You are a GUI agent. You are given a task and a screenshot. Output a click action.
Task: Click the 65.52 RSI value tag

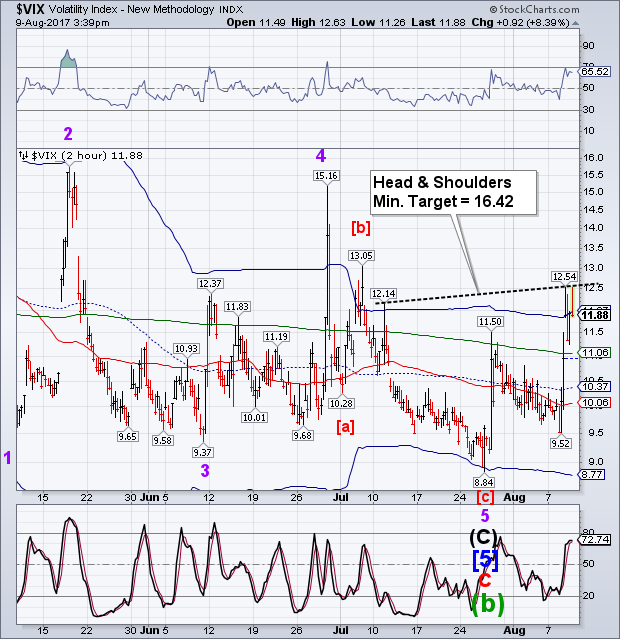point(595,72)
